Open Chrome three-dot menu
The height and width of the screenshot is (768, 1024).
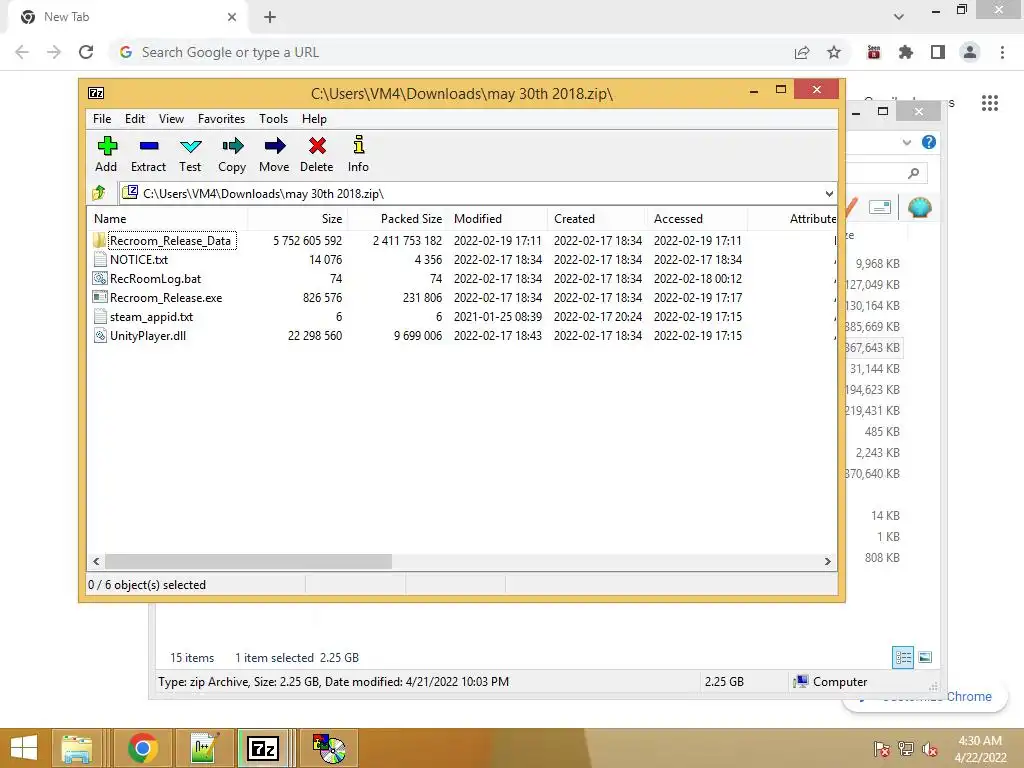(x=1002, y=52)
